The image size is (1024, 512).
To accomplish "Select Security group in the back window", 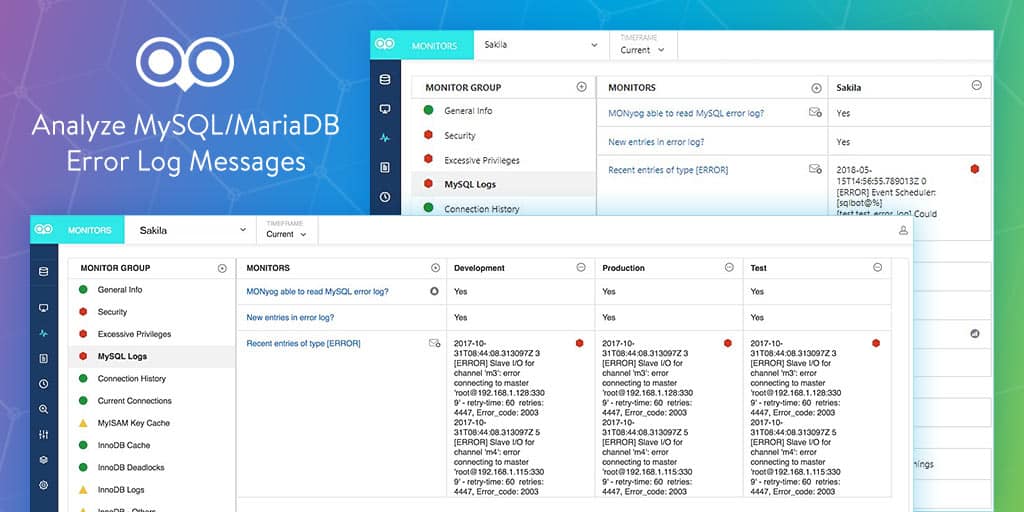I will point(504,136).
